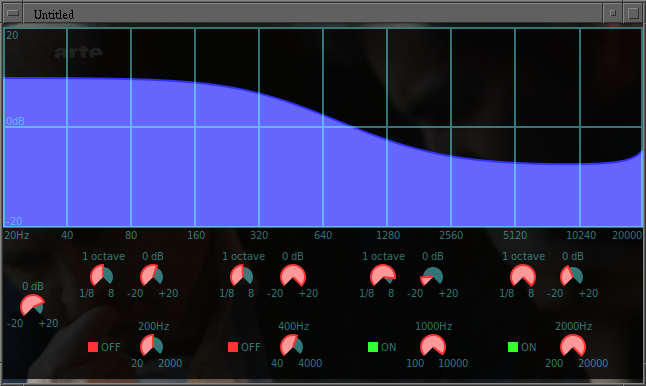646x386 pixels.
Task: Click the 0dB graph axis label
Action: pyautogui.click(x=15, y=121)
